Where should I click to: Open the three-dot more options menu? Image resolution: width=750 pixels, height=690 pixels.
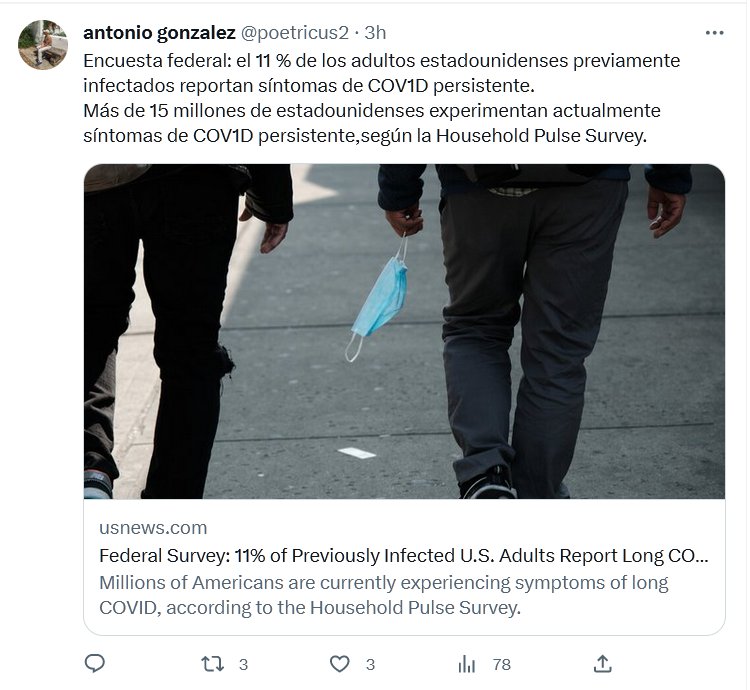714,33
